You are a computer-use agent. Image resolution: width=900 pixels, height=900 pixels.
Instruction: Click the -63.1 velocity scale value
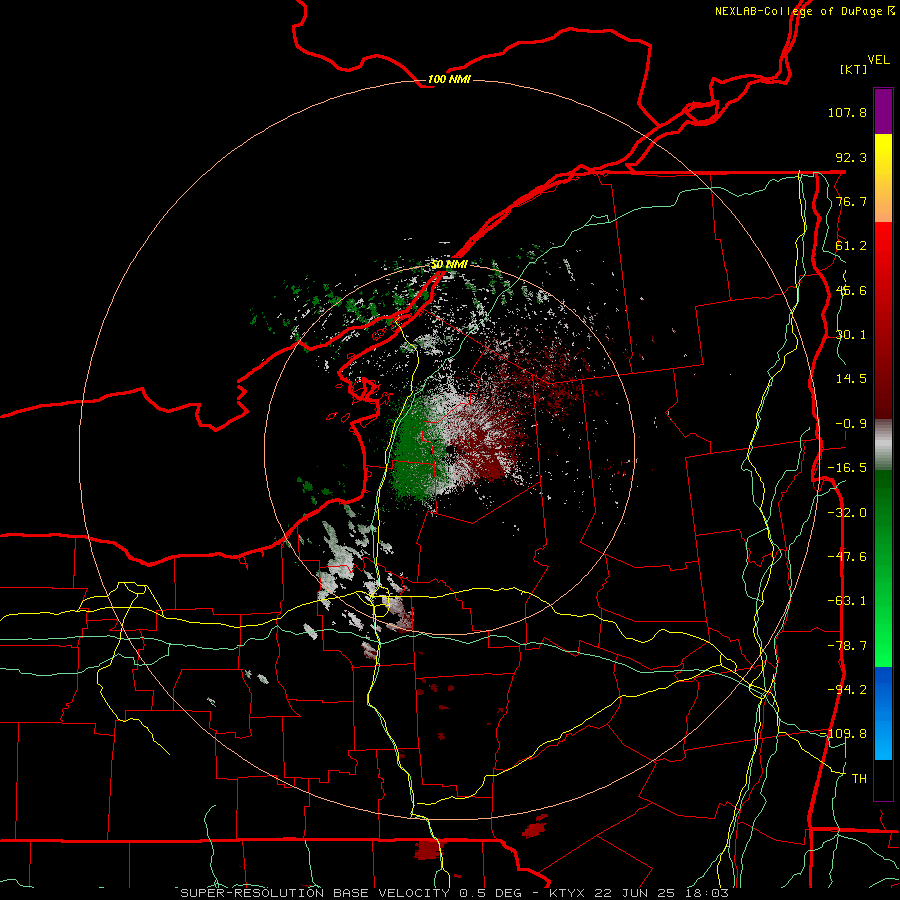847,601
